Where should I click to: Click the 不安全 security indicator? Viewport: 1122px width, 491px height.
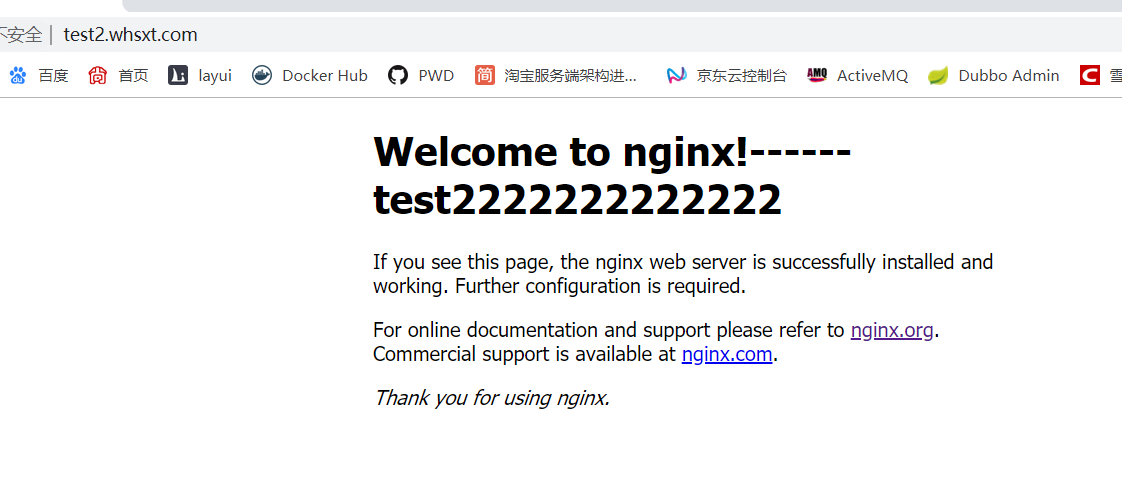pos(20,35)
